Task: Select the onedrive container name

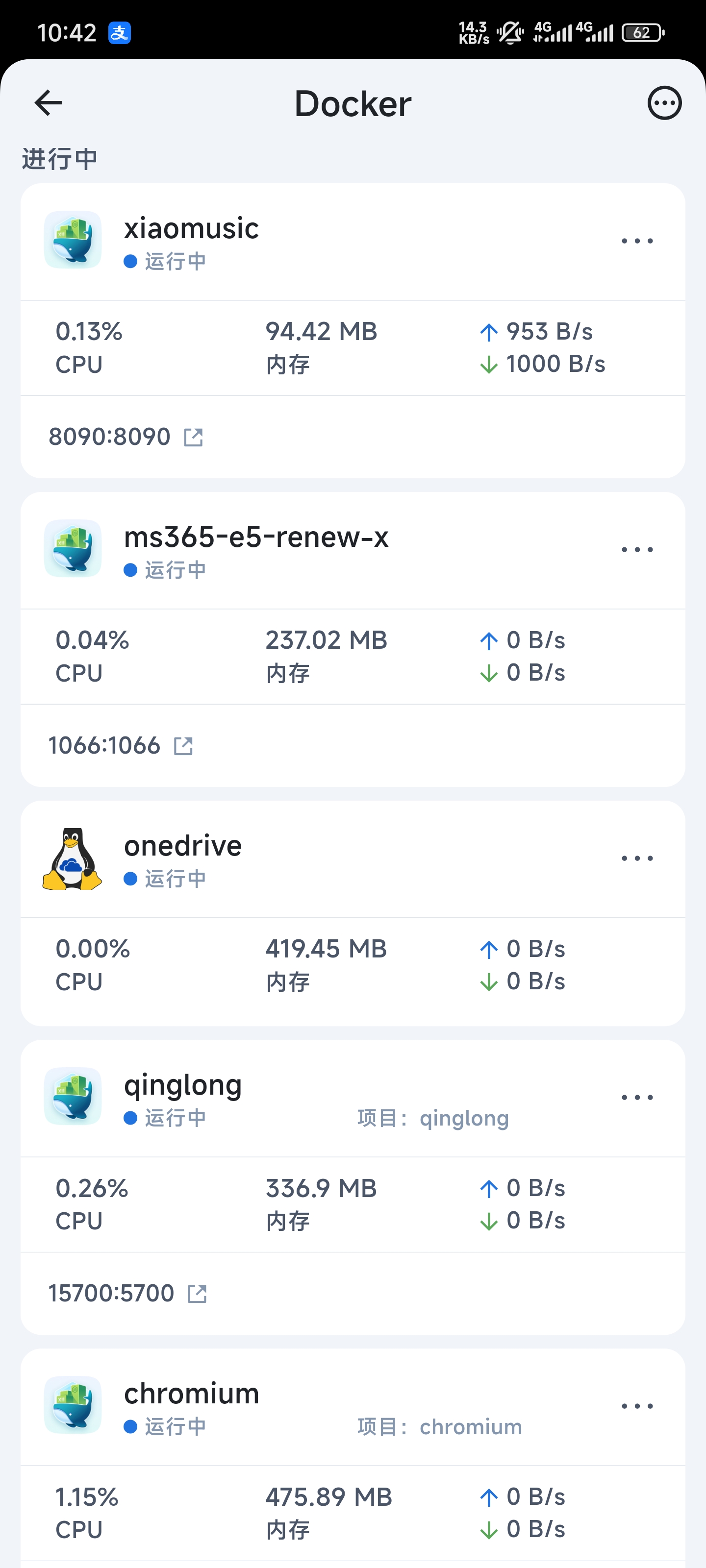Action: 183,845
